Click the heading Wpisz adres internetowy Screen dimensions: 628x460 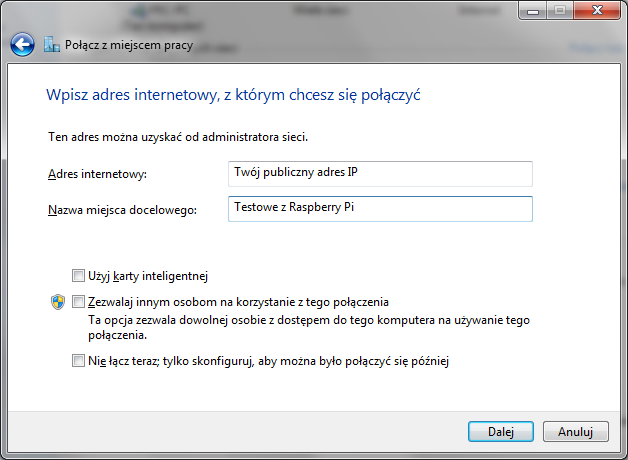click(234, 95)
